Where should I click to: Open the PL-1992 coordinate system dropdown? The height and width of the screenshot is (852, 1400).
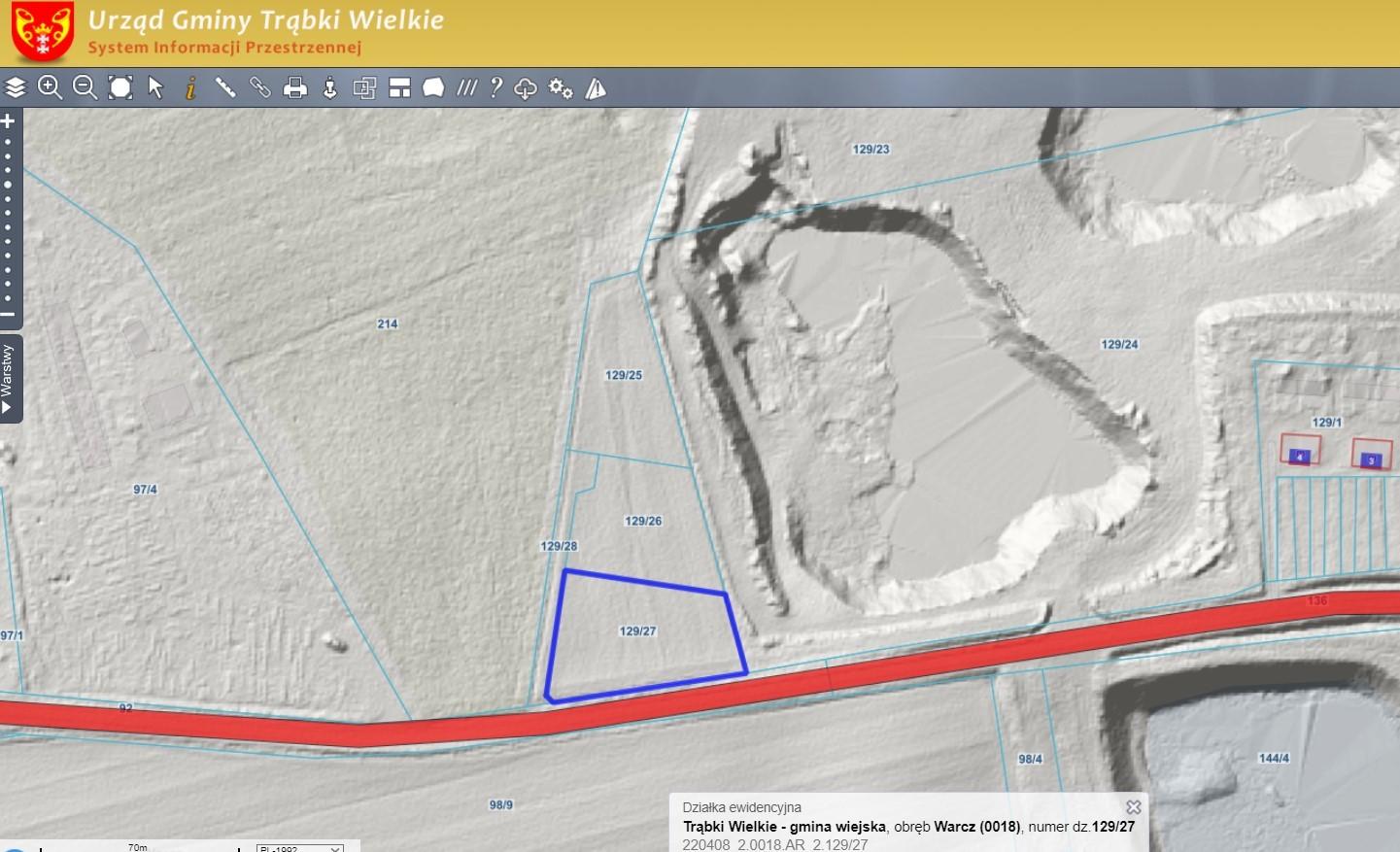[x=300, y=848]
